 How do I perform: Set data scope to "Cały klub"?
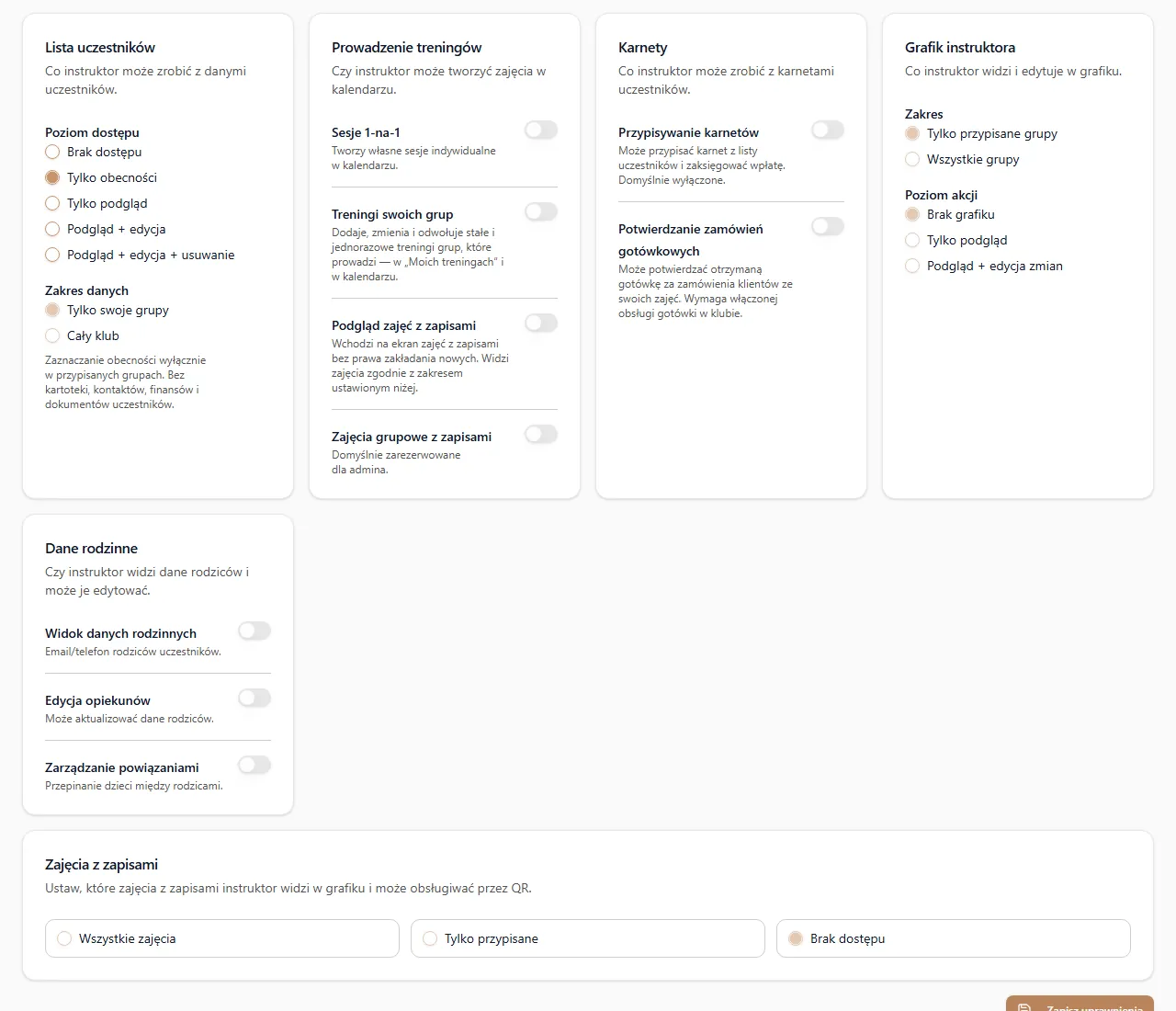[52, 335]
